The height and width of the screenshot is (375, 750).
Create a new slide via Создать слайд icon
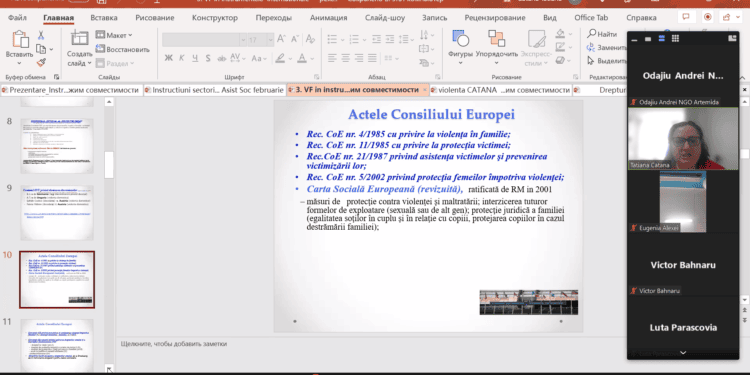[79, 38]
